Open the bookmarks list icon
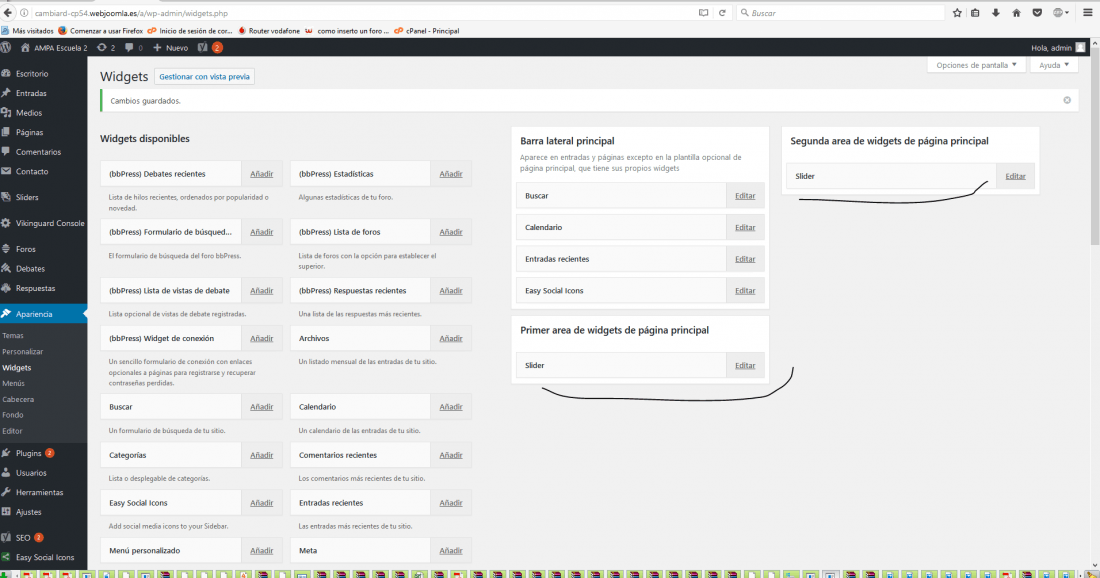This screenshot has height=578, width=1100. pyautogui.click(x=975, y=13)
